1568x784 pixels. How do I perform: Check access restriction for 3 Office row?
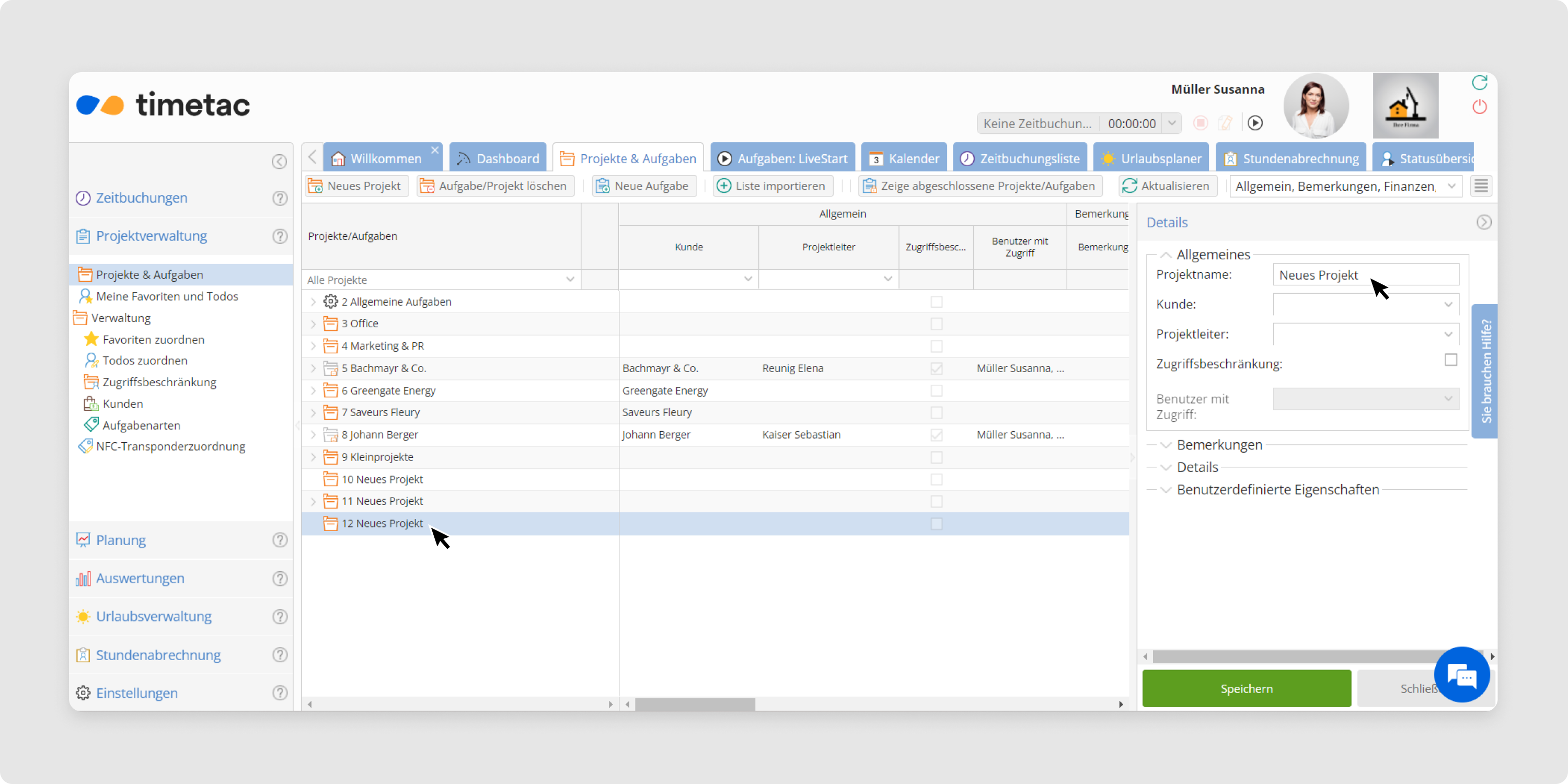[936, 324]
